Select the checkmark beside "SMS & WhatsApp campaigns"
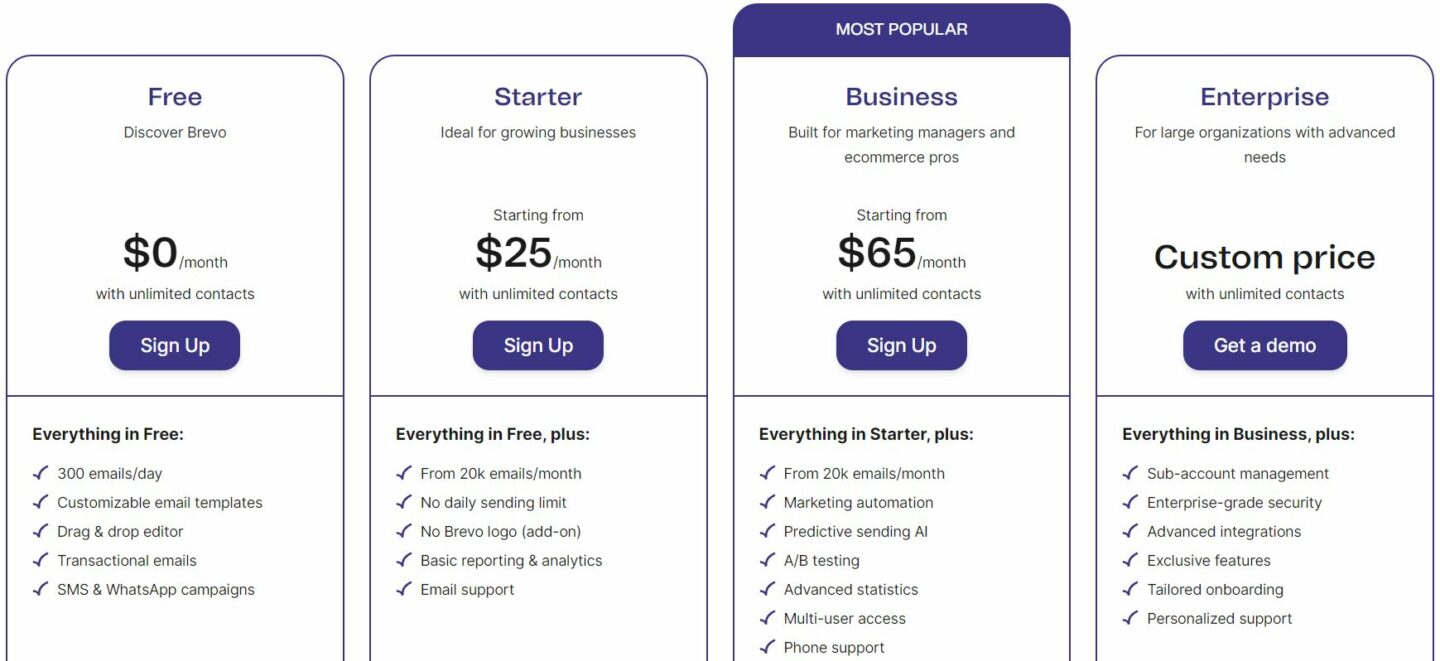The image size is (1440, 661). [40, 590]
